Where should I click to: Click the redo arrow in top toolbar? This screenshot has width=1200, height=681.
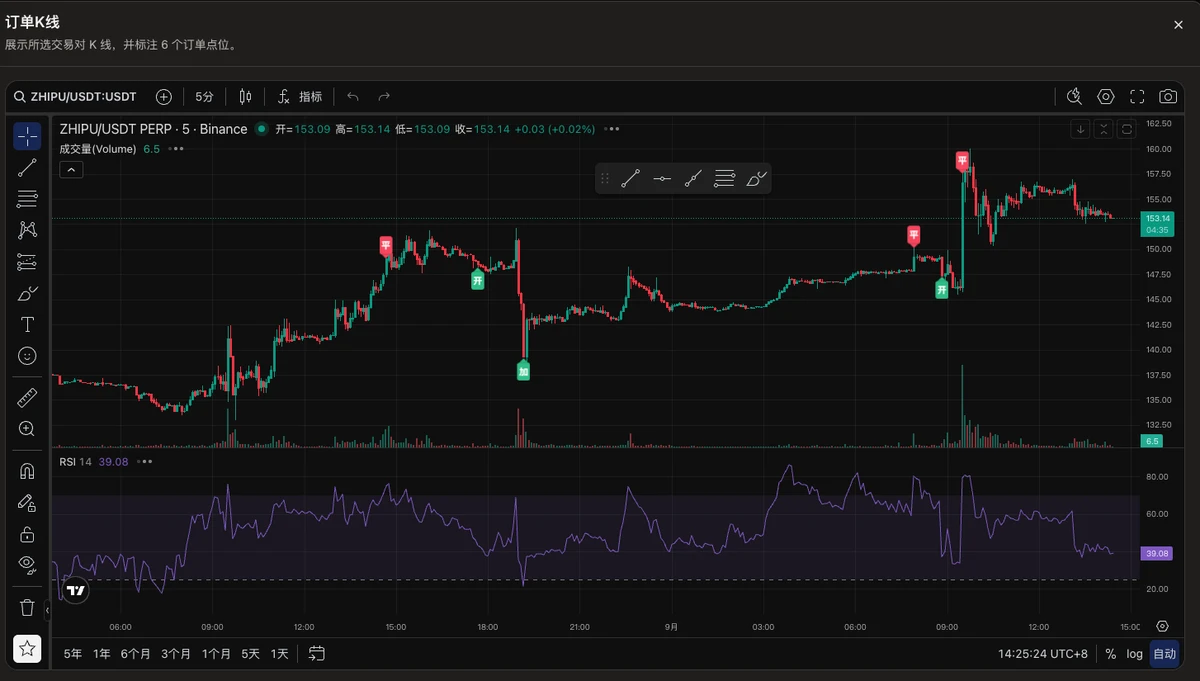coord(384,97)
